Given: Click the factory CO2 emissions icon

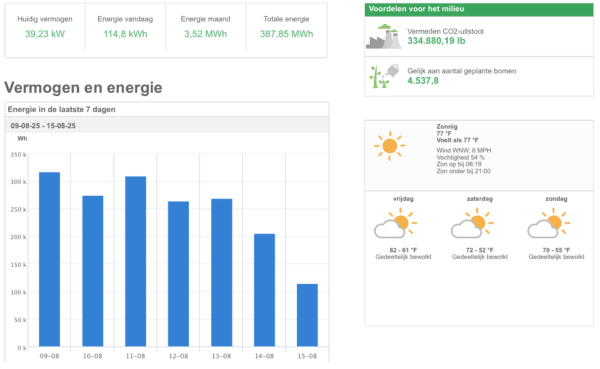Looking at the screenshot, I should [384, 36].
